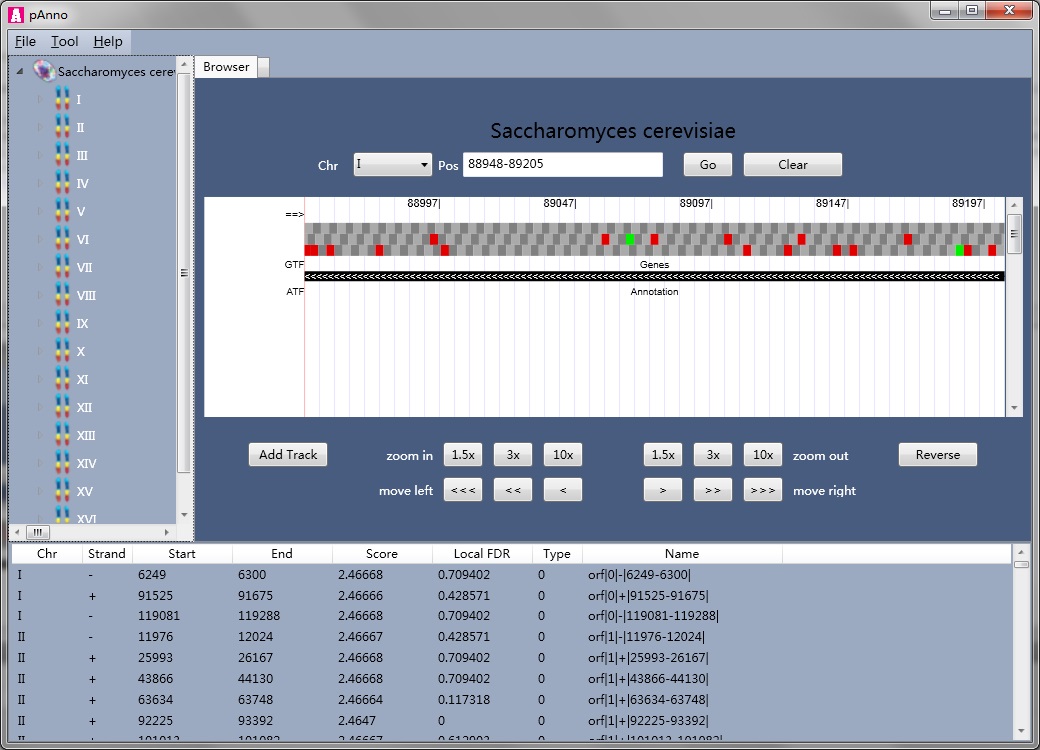This screenshot has width=1040, height=750.
Task: Select chromosome III icon in tree
Action: tap(62, 155)
